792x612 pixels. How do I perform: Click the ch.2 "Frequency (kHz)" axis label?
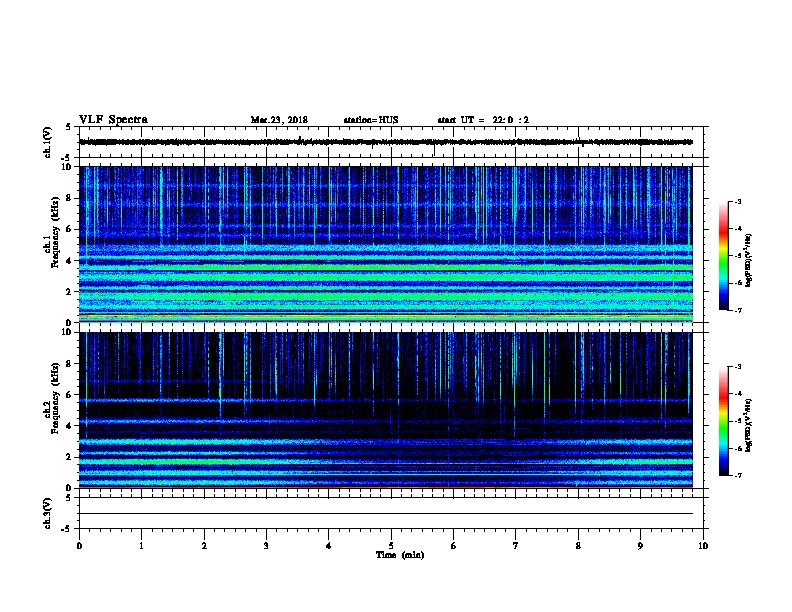tap(55, 398)
